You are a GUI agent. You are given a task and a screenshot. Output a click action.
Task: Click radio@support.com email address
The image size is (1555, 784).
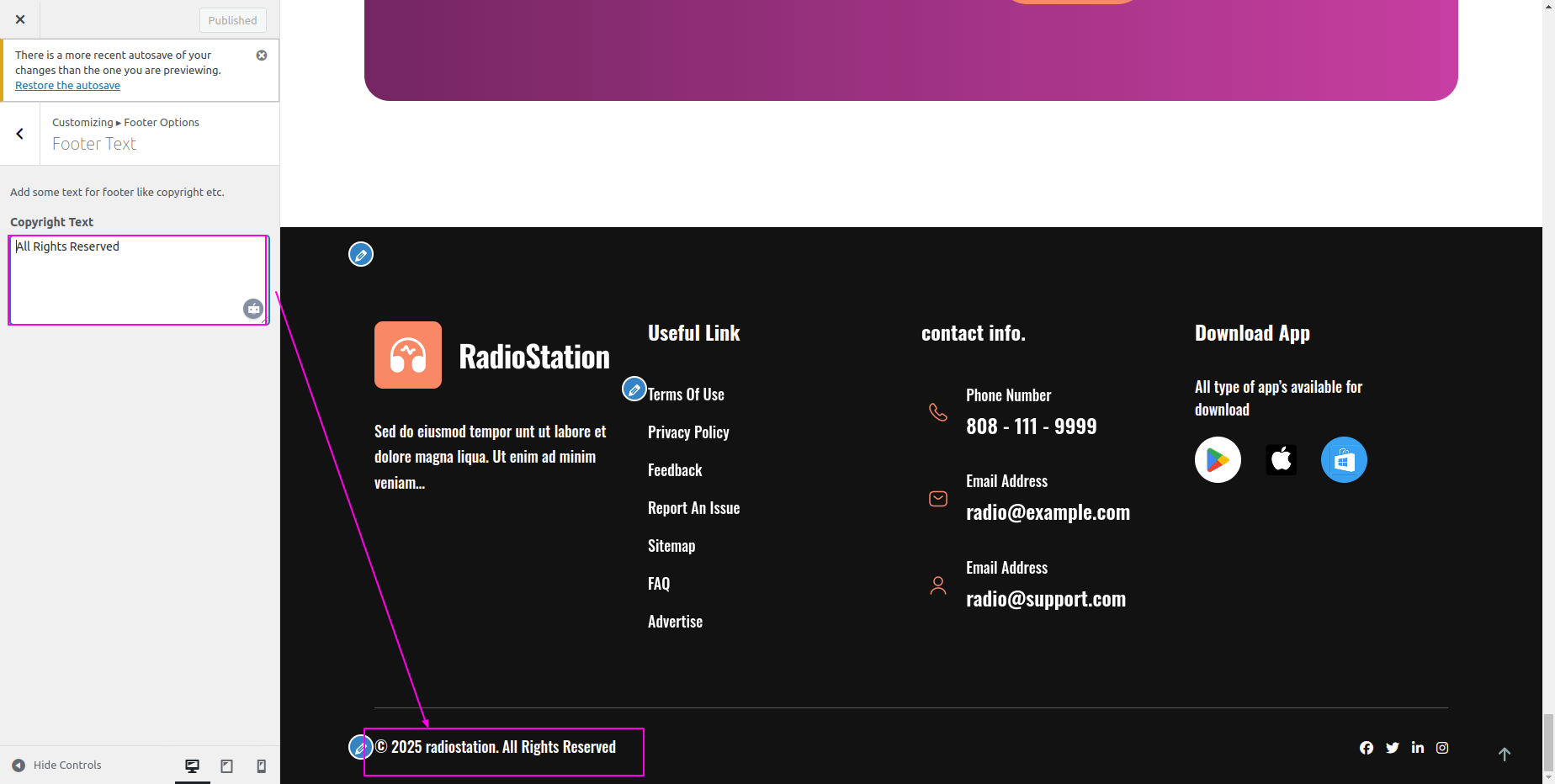(1046, 599)
